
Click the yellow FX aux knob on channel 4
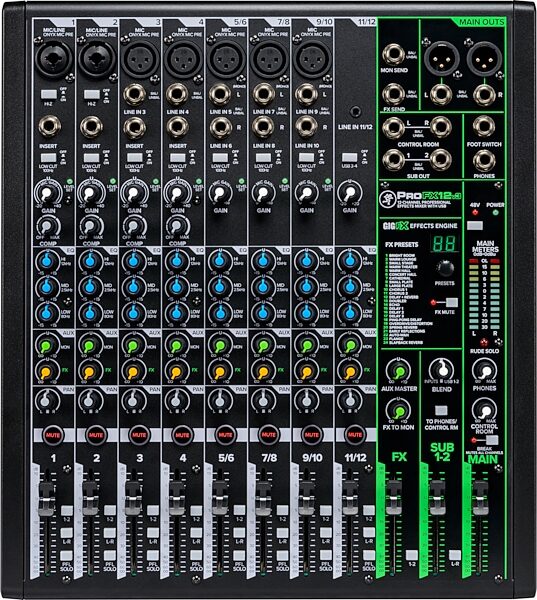pyautogui.click(x=176, y=372)
